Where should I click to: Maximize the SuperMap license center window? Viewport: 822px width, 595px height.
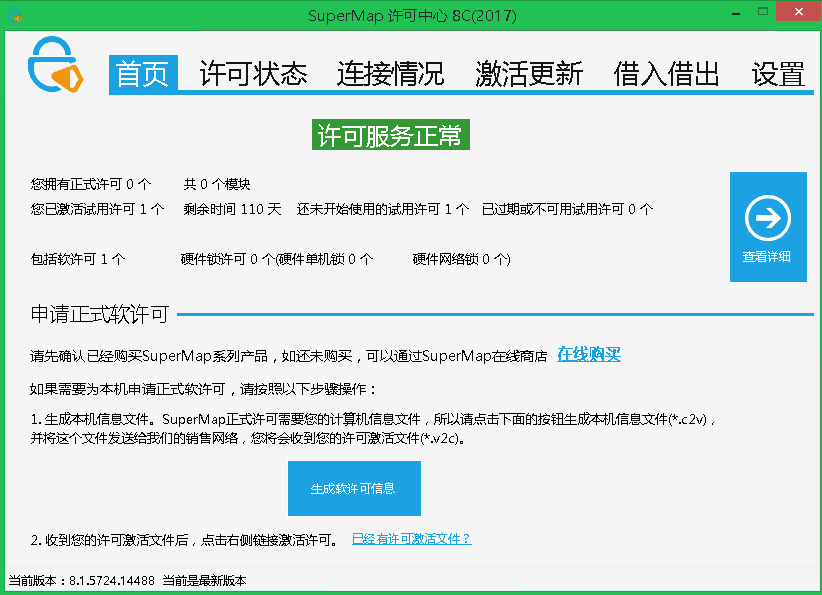(x=763, y=12)
